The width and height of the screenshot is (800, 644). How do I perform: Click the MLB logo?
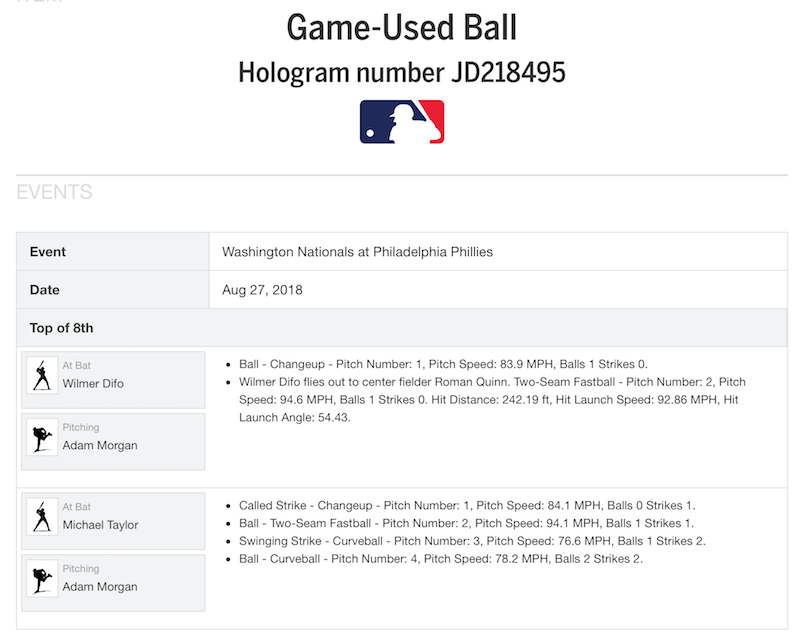401,122
